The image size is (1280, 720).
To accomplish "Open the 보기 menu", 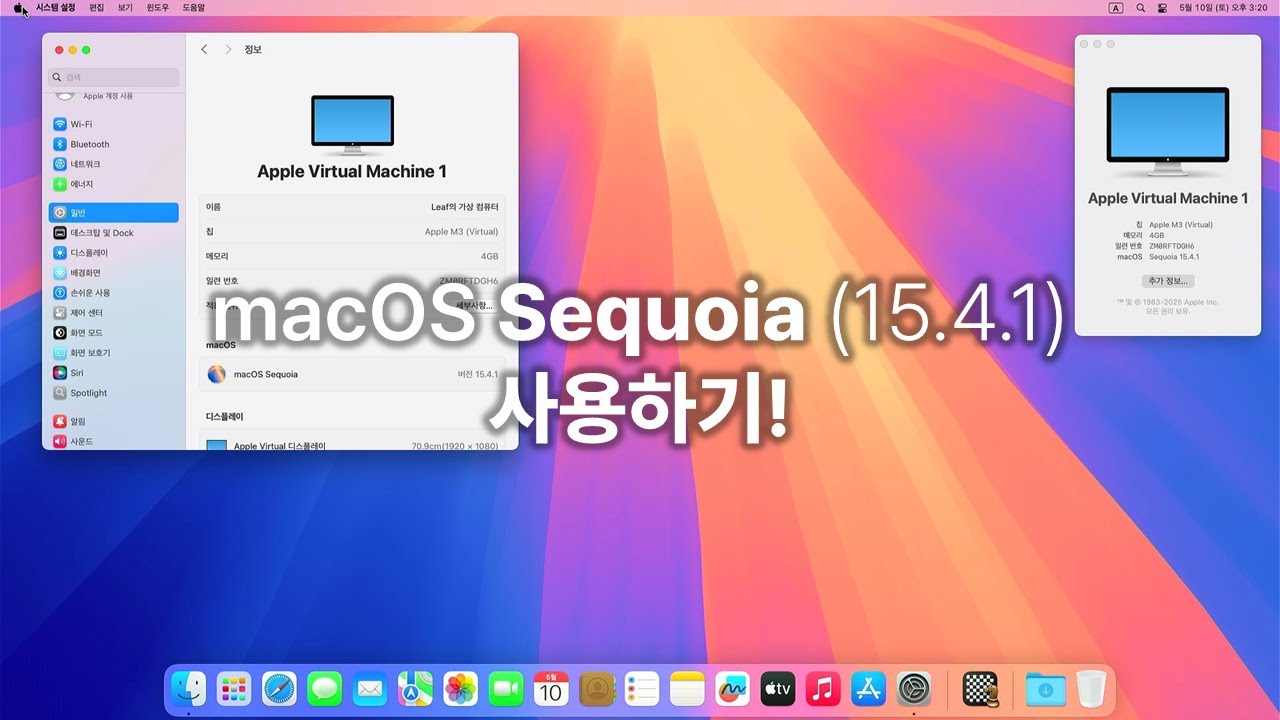I will [125, 7].
